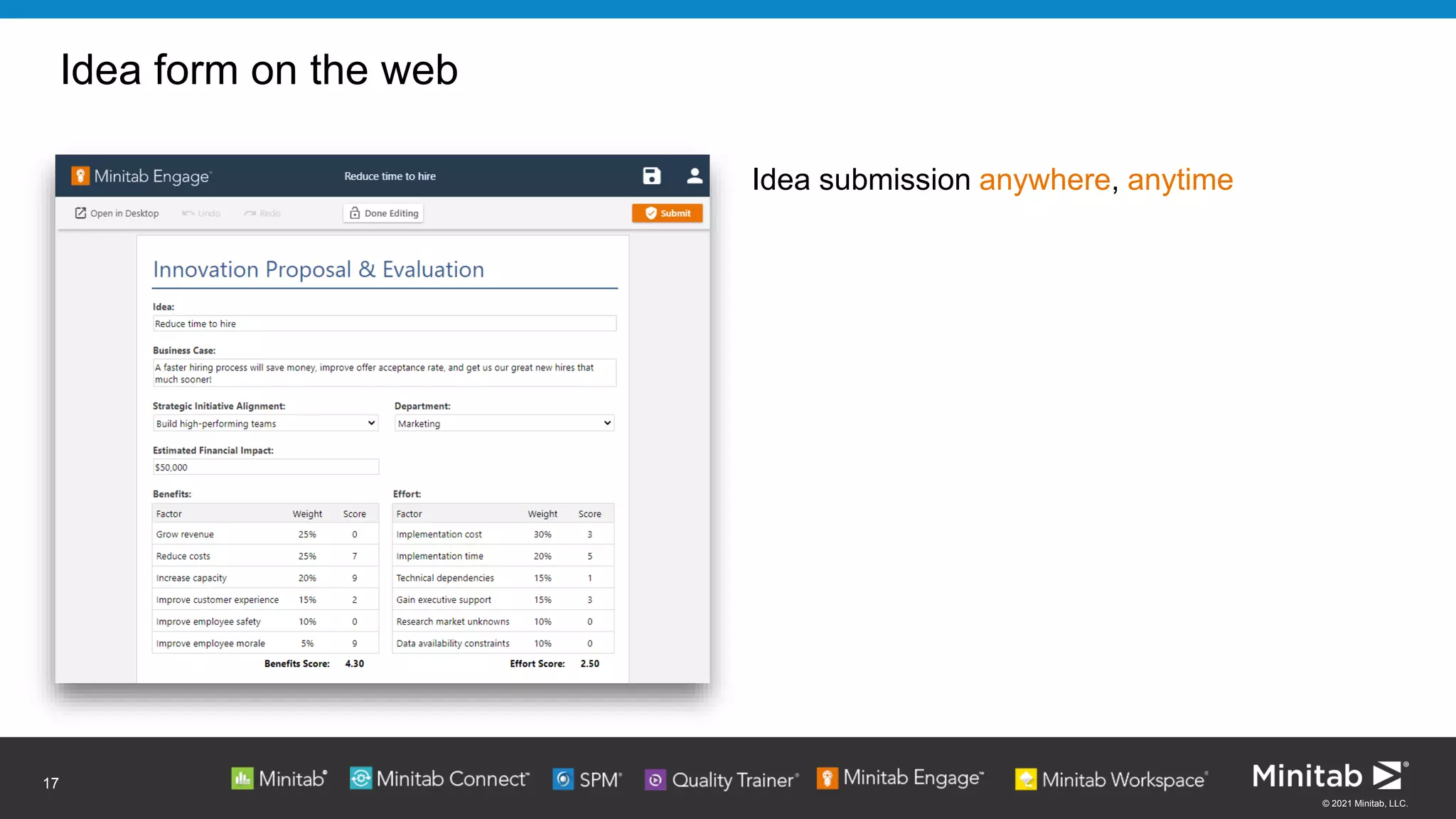This screenshot has width=1456, height=819.
Task: Click the Increase capacity score cell
Action: 355,578
